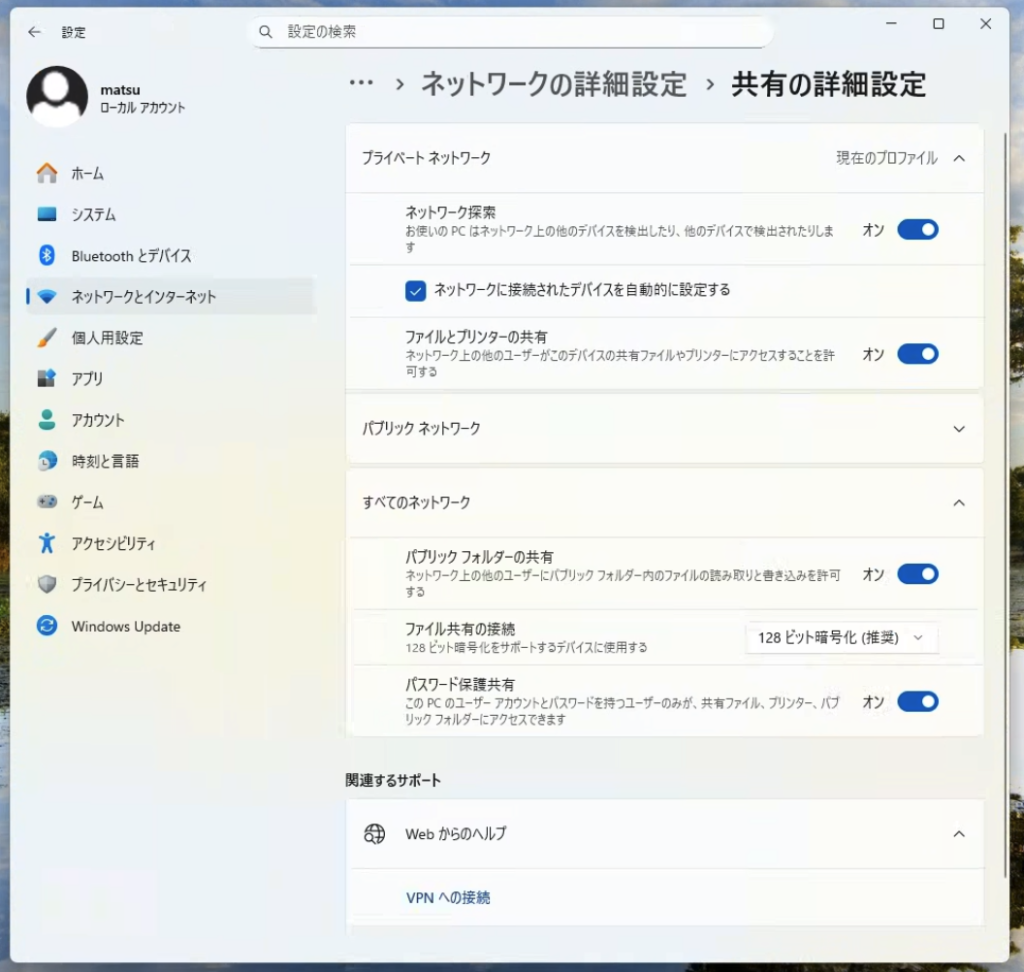Click ネットワークの詳細設定 breadcrumb link

click(553, 84)
